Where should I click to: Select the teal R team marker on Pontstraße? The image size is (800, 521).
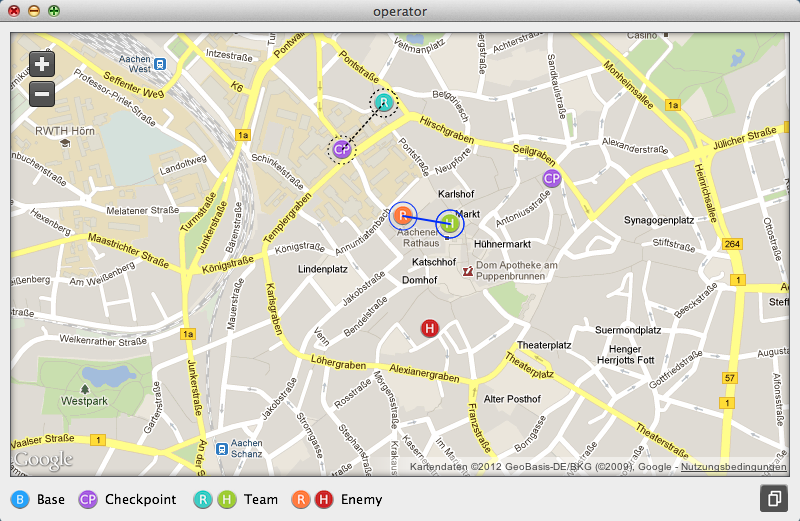tap(384, 103)
